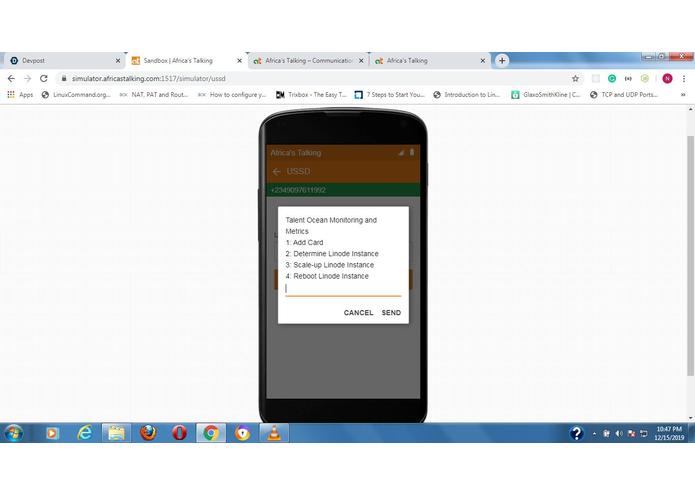This screenshot has width=695, height=494.
Task: Show more bookmarks with the chevron
Action: [683, 94]
